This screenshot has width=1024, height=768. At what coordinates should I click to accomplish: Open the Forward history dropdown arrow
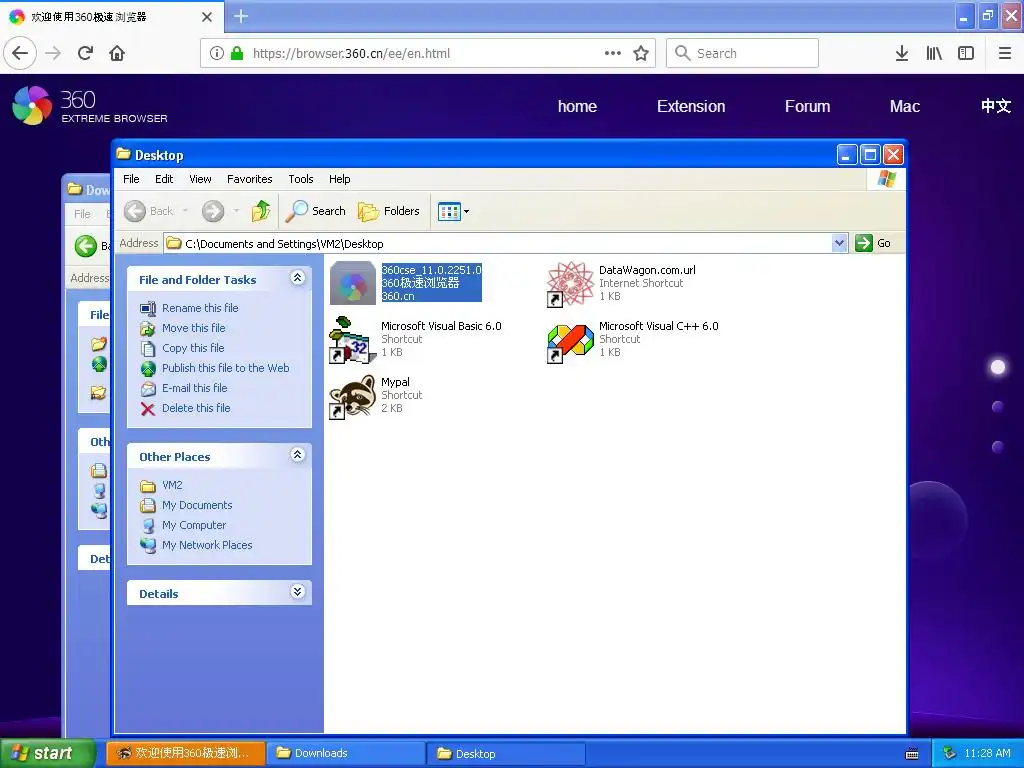pyautogui.click(x=236, y=211)
